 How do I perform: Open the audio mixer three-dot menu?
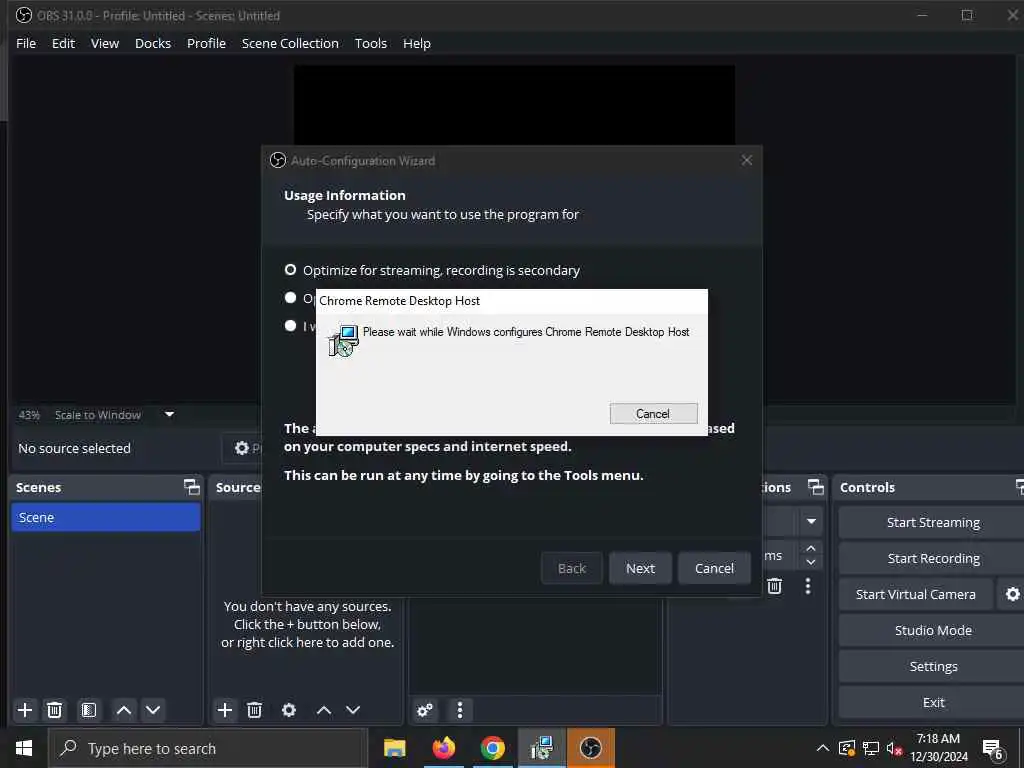[460, 710]
